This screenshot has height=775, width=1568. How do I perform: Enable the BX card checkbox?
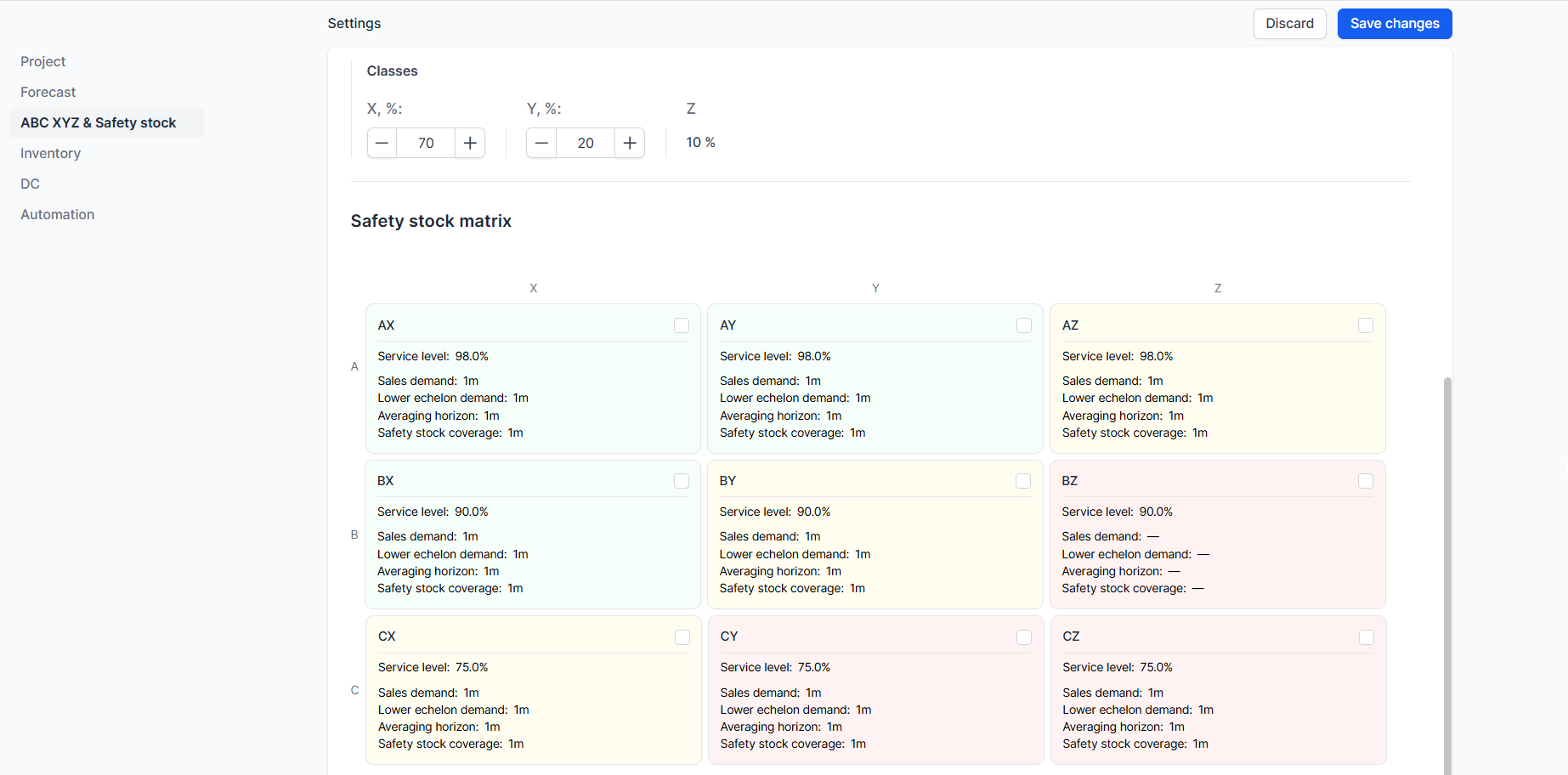pyautogui.click(x=682, y=481)
